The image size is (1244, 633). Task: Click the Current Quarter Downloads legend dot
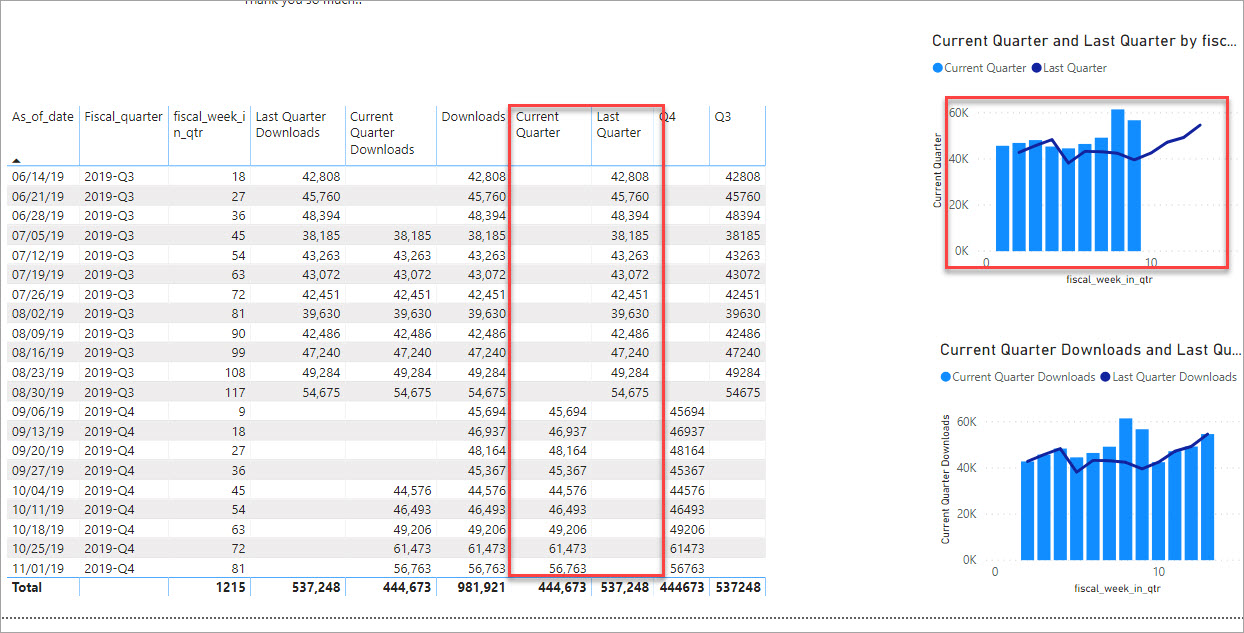pos(945,377)
